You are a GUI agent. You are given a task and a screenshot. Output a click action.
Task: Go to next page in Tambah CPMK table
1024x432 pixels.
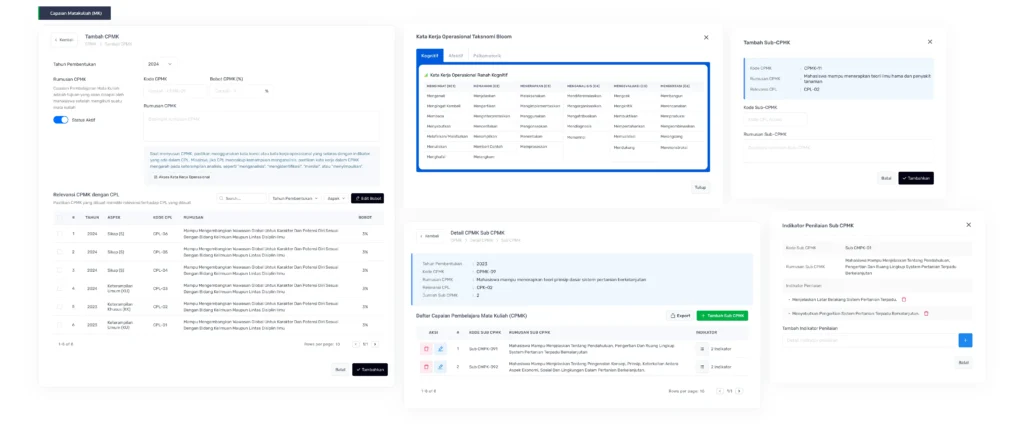(x=375, y=344)
